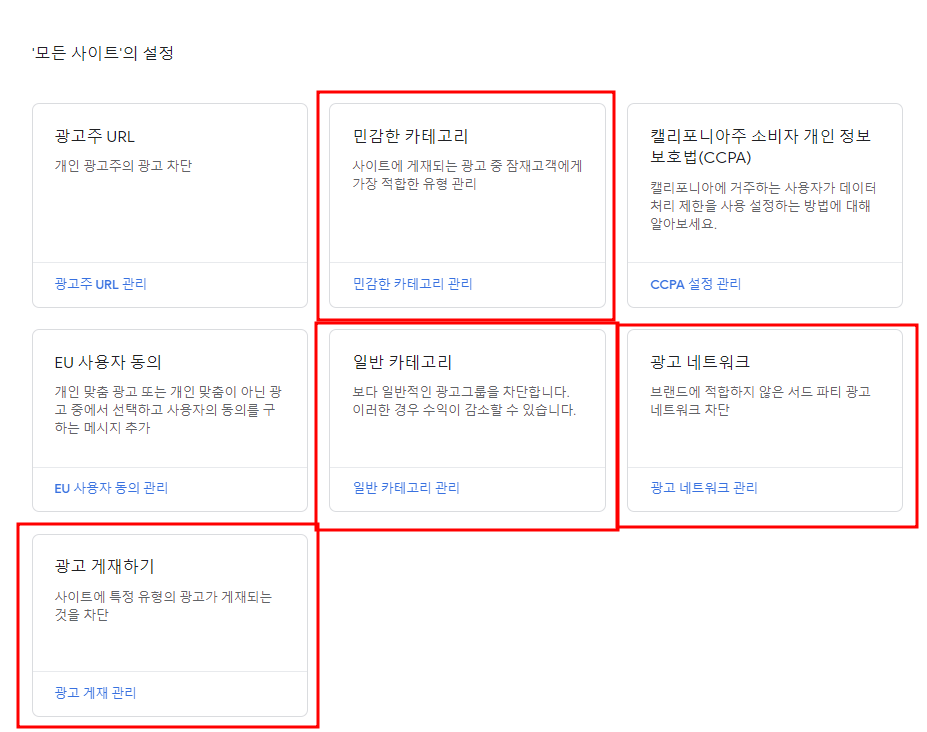Click the 광고주 URL card title
Viewport: 927px width, 732px height.
click(95, 136)
